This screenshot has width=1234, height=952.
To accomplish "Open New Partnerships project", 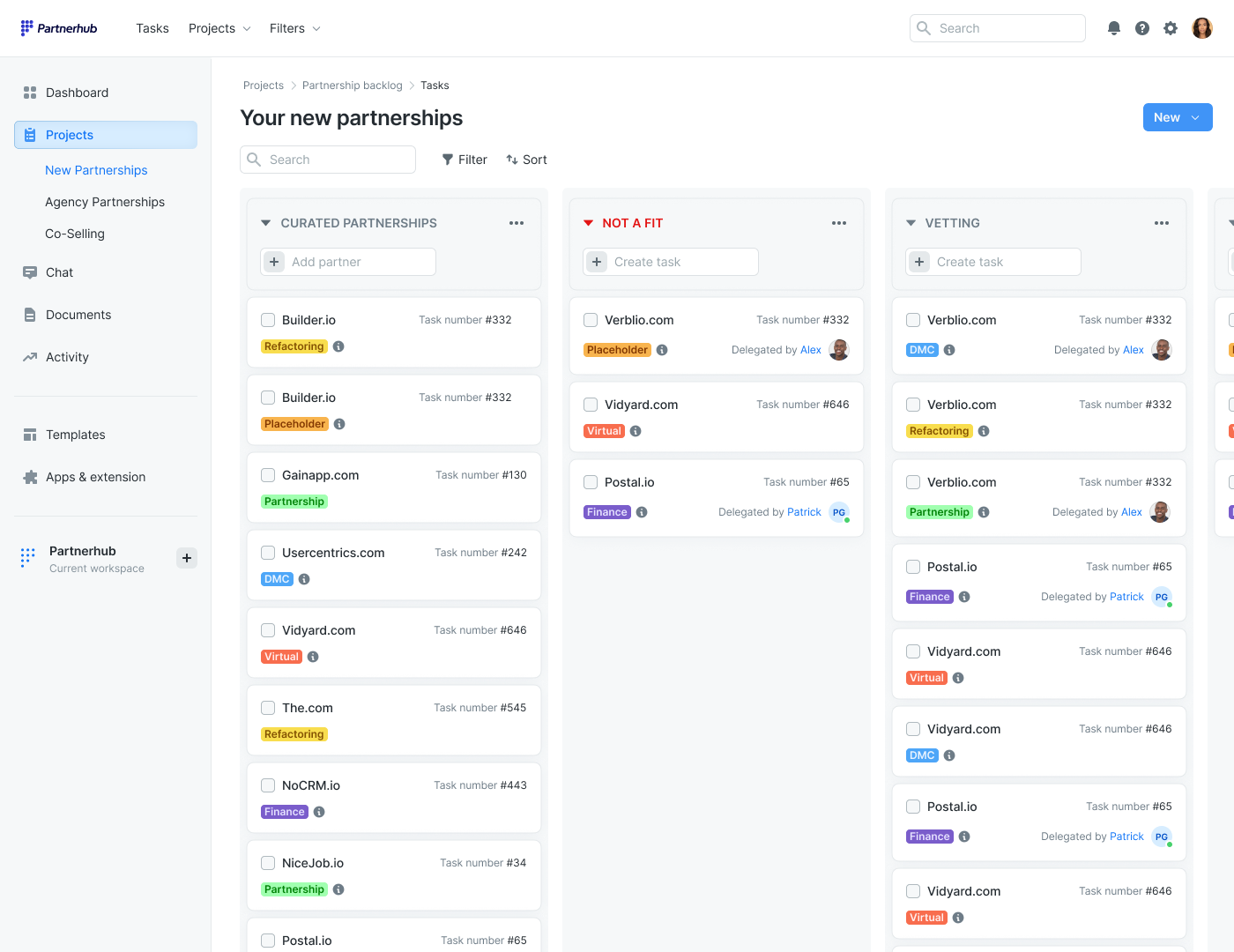I will pyautogui.click(x=96, y=170).
